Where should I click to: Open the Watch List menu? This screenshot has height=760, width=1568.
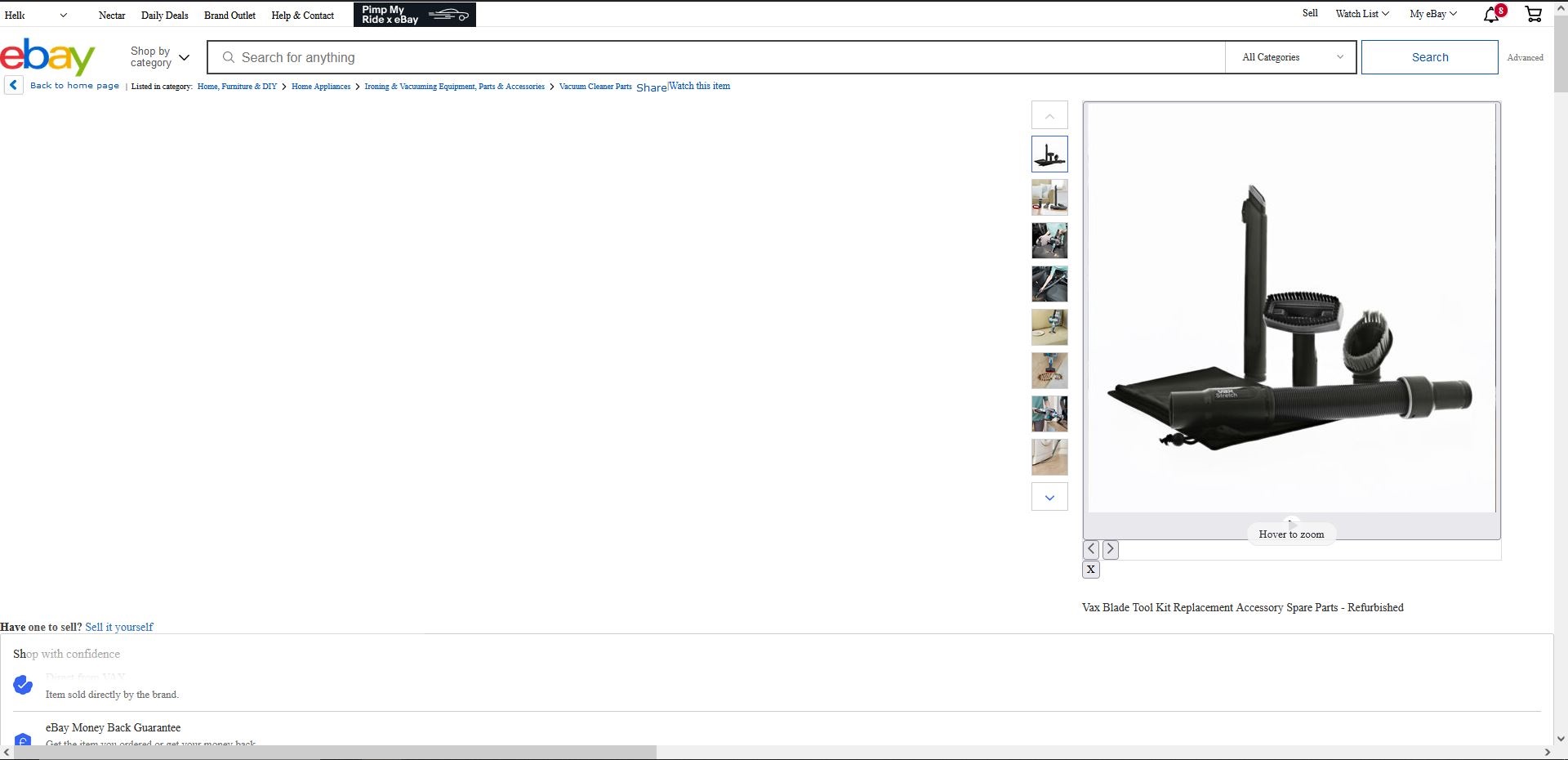1360,14
